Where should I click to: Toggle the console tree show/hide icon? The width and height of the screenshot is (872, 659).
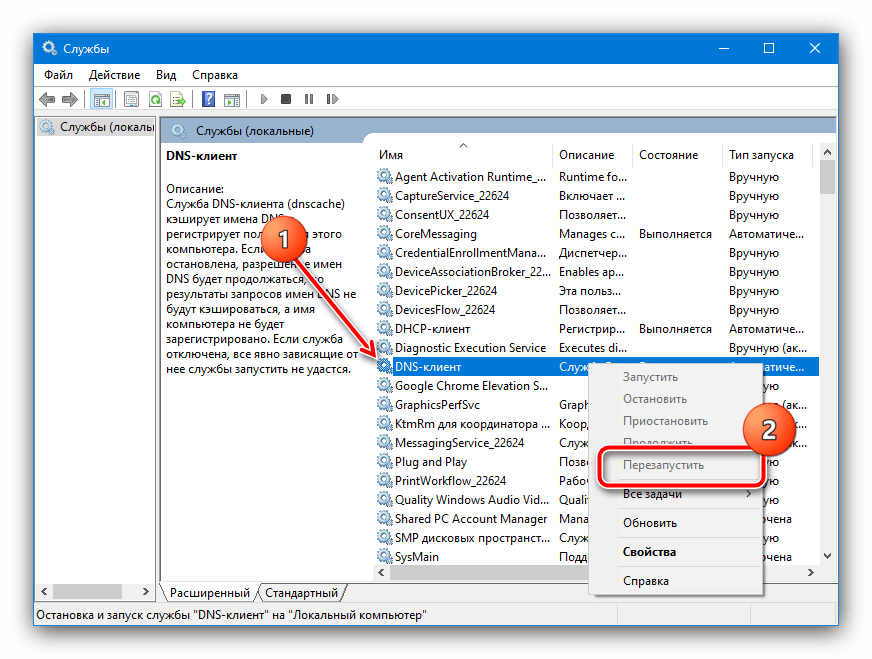pos(101,100)
